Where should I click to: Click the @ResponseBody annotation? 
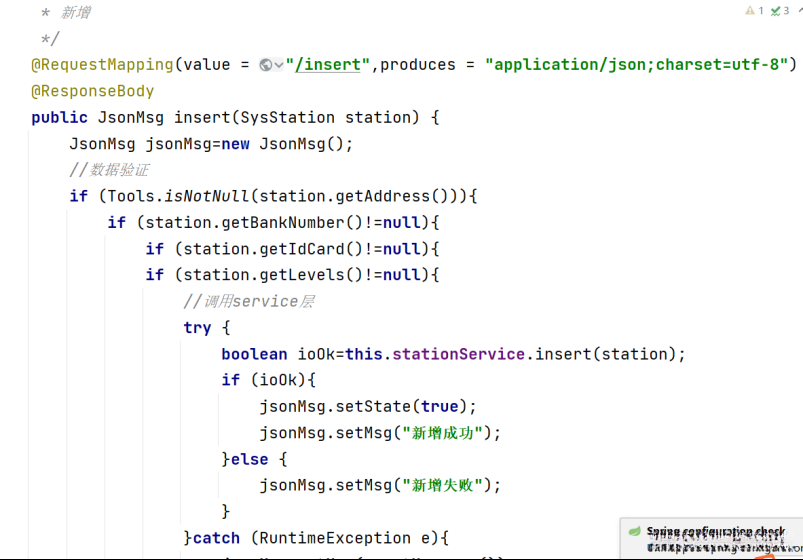[x=93, y=91]
